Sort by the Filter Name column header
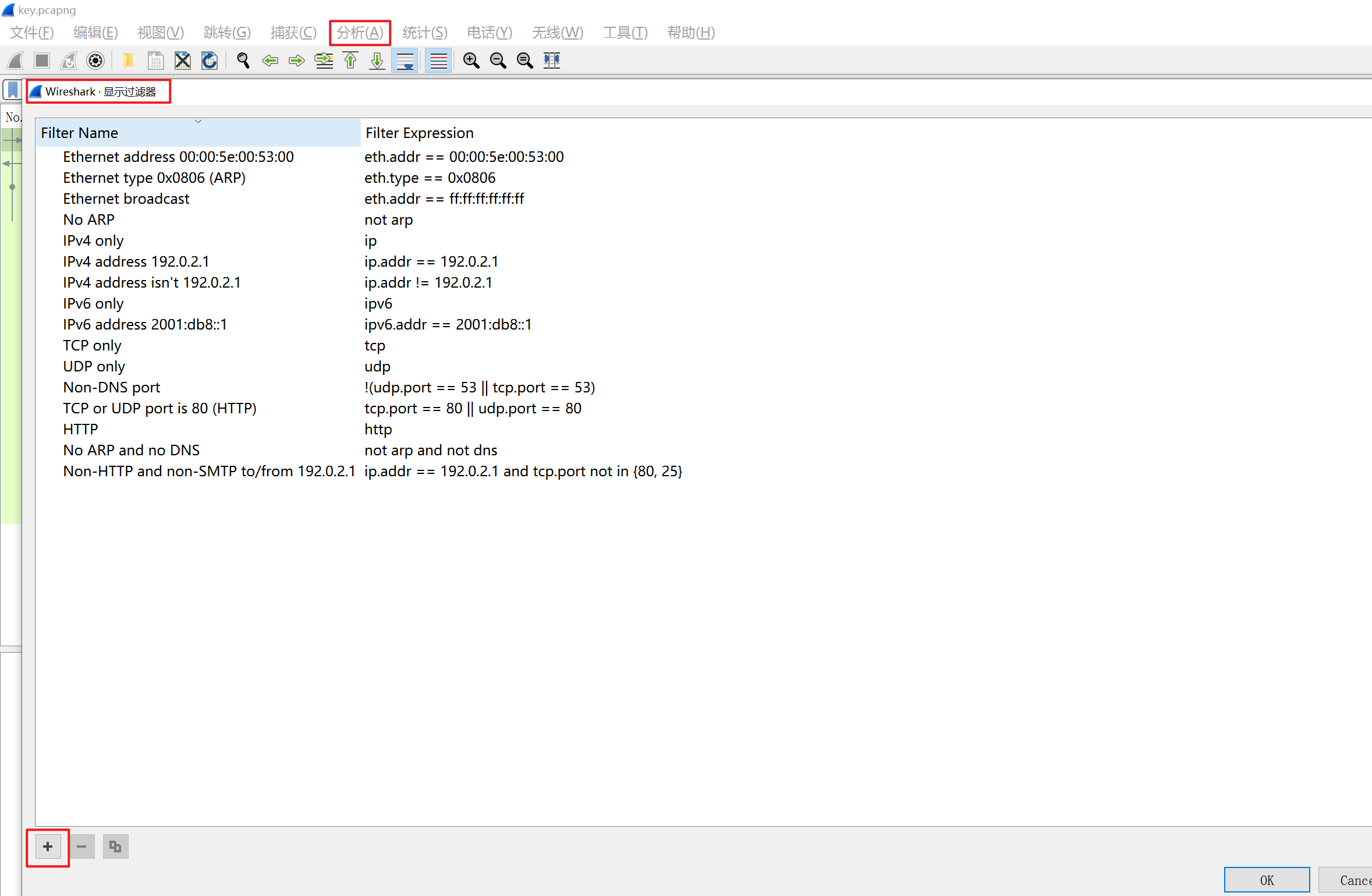The image size is (1372, 896). pyautogui.click(x=198, y=133)
